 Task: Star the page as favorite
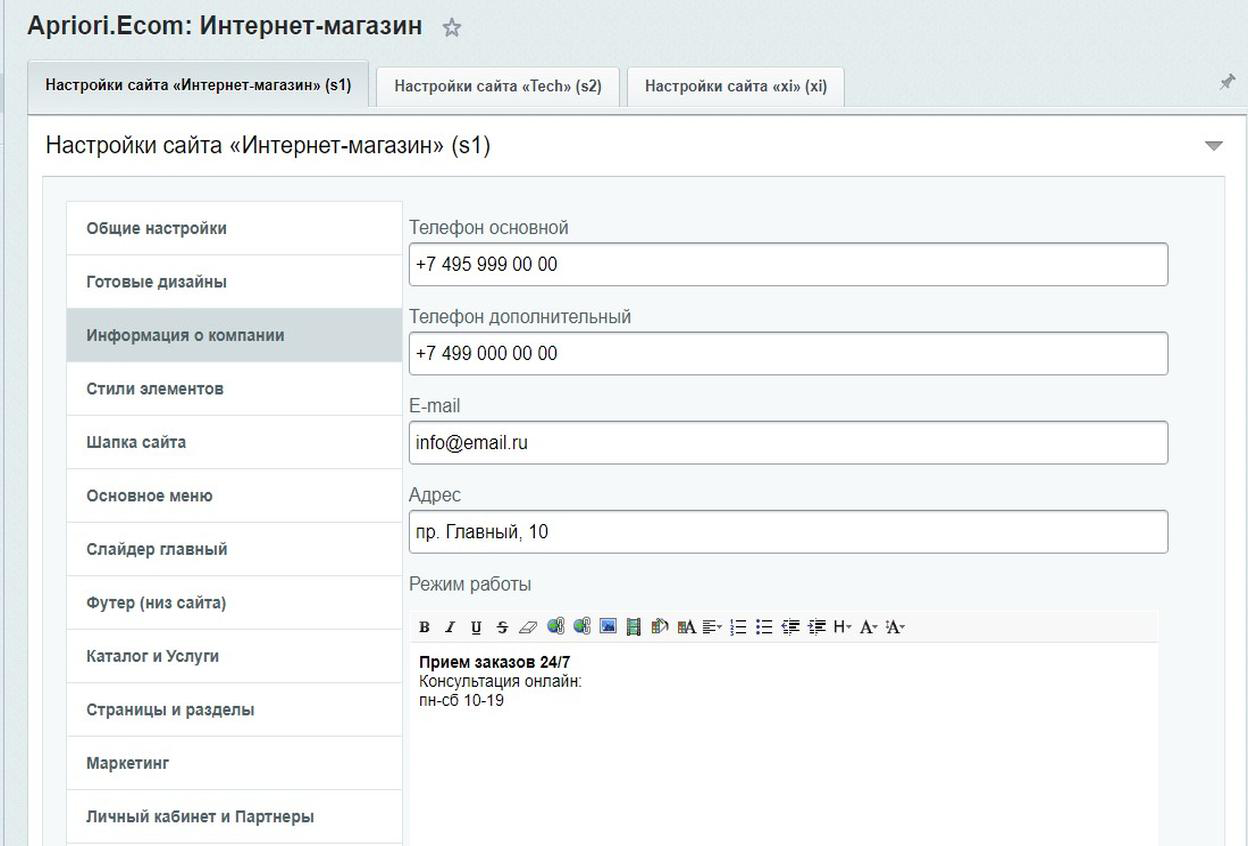(x=452, y=28)
